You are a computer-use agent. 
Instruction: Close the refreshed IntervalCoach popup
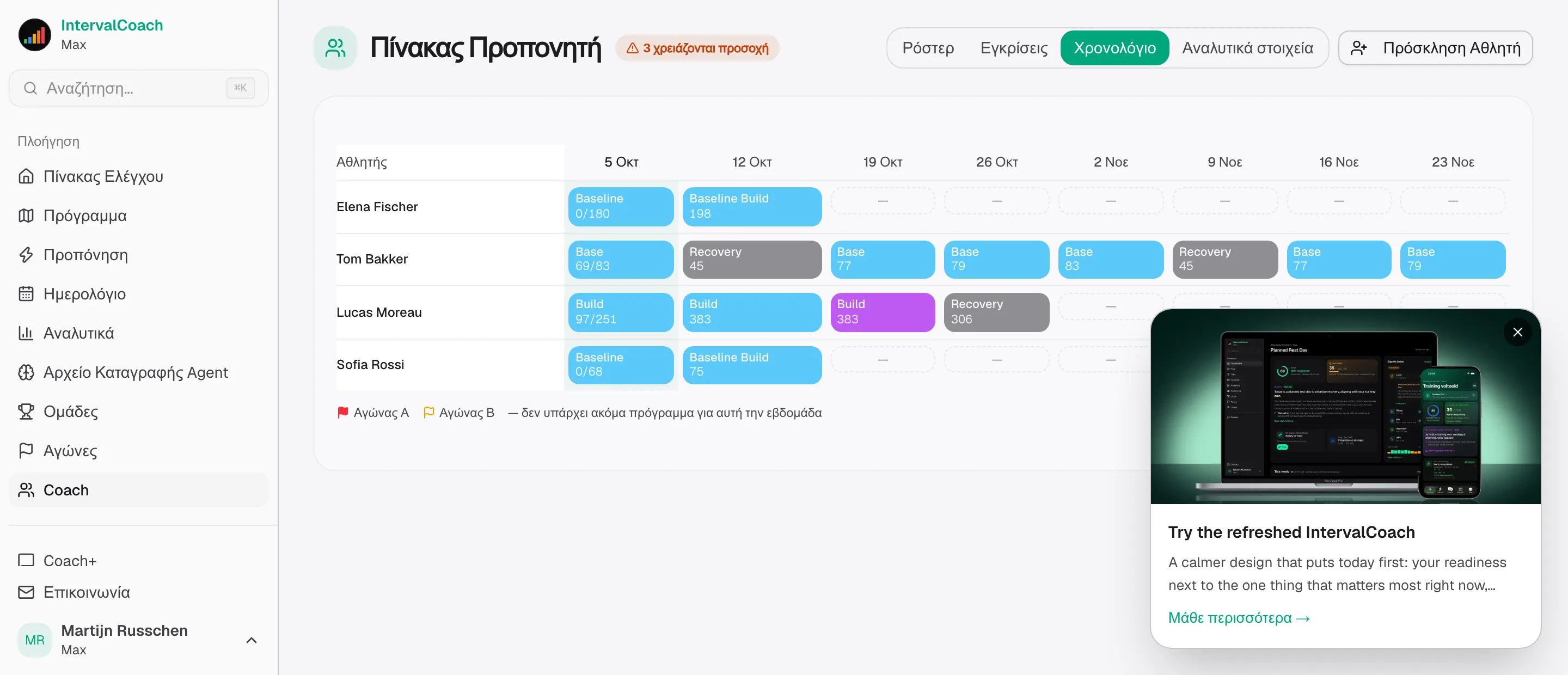tap(1517, 332)
